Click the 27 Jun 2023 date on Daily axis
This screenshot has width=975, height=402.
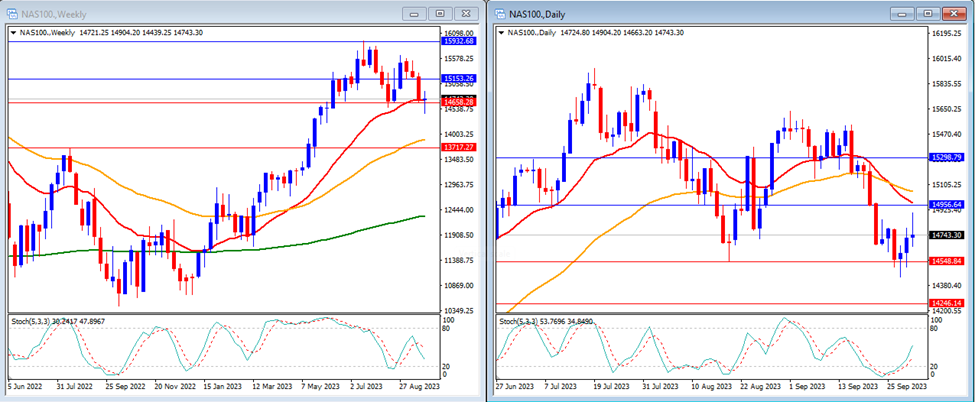coord(515,386)
